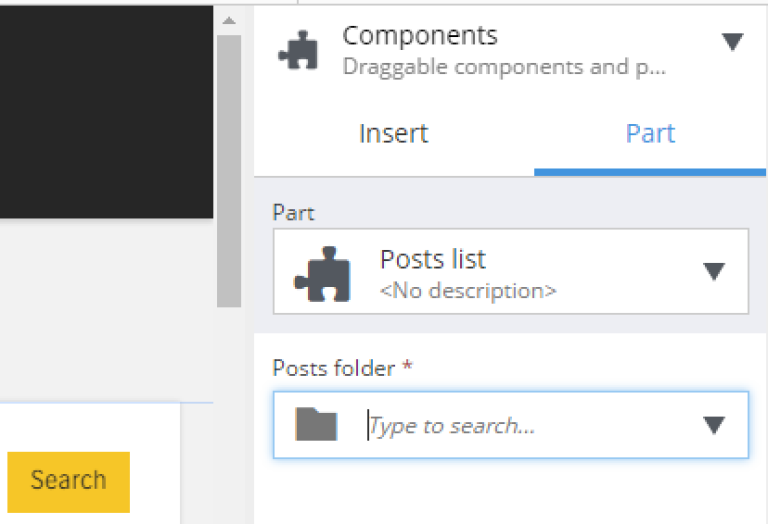Click the Posts list puzzle icon
768x524 pixels.
322,274
